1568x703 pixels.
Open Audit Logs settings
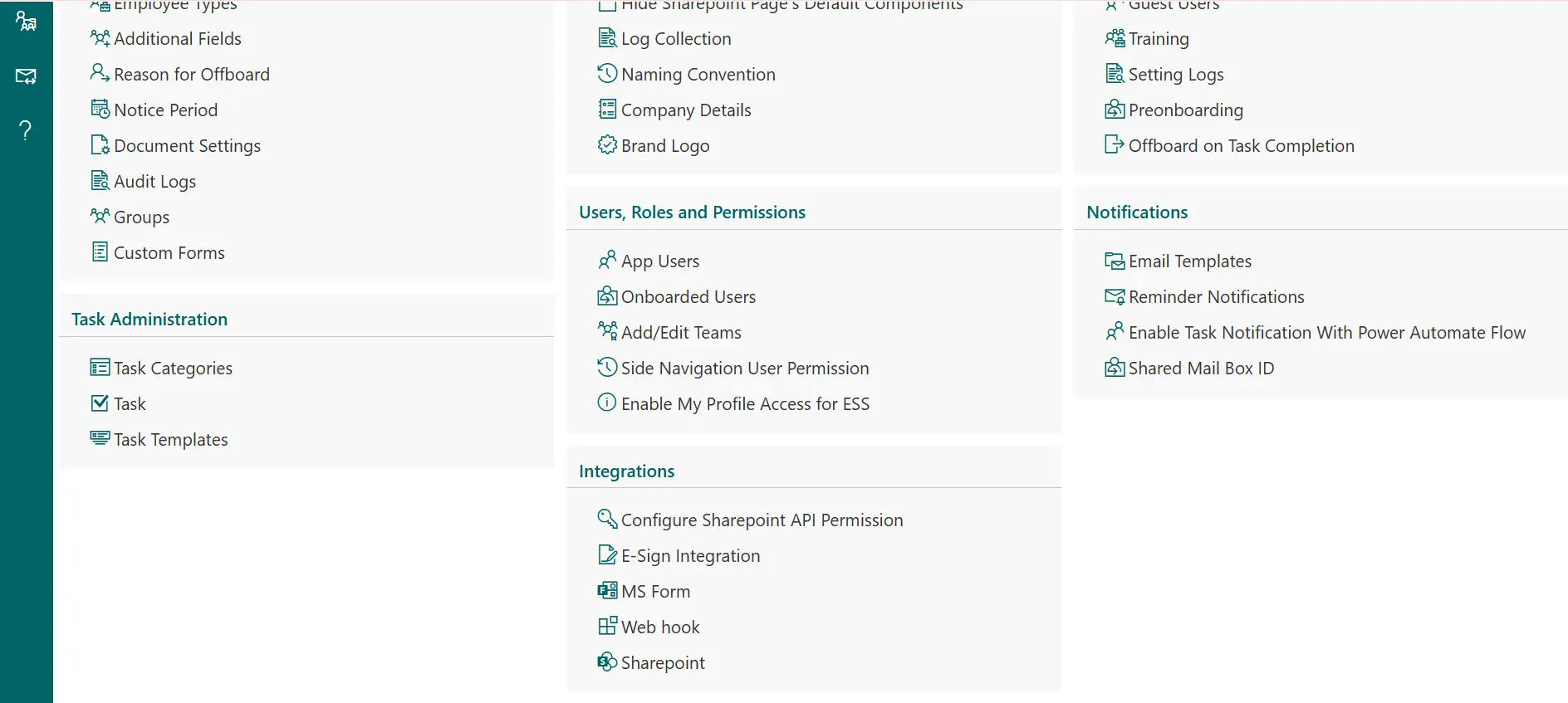(154, 182)
